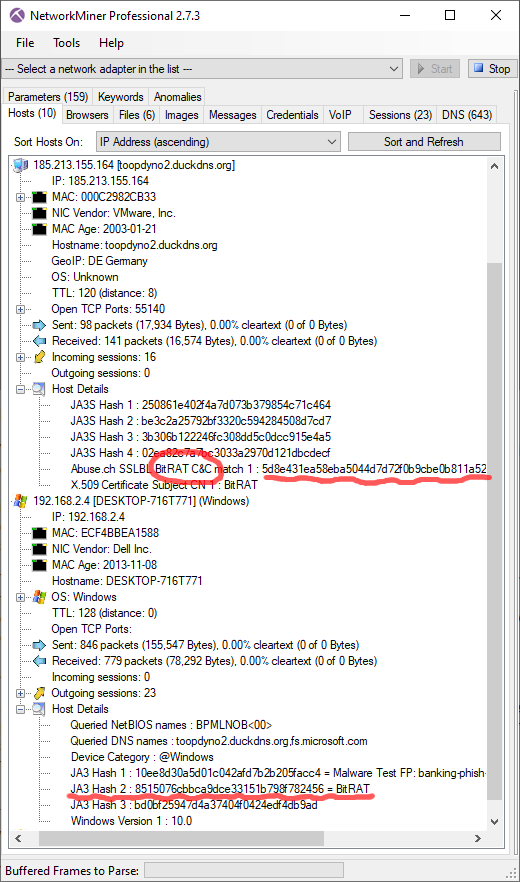Click the Windows flag icon beside OS: Windows
The width and height of the screenshot is (520, 882).
pos(39,597)
